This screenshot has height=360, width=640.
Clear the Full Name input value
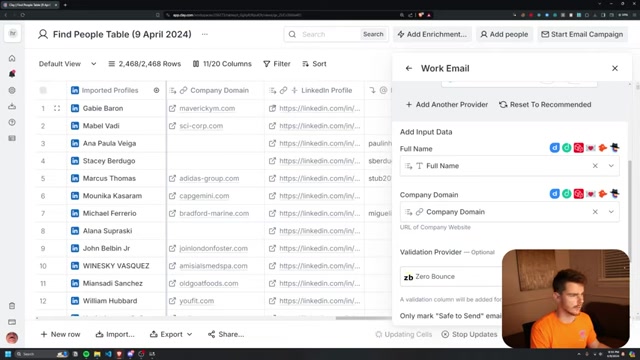point(595,166)
